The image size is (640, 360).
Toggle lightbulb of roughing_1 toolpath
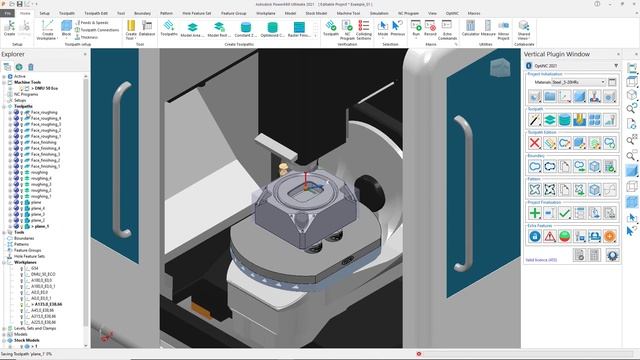point(22,196)
